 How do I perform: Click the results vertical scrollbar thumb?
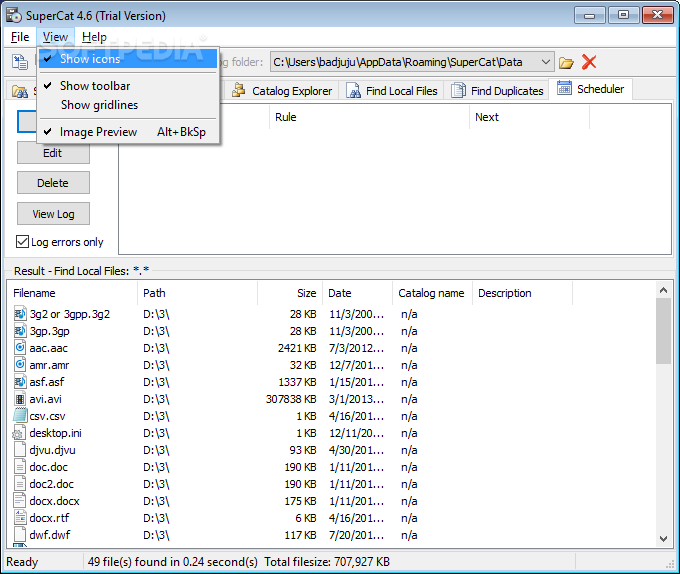[x=663, y=331]
